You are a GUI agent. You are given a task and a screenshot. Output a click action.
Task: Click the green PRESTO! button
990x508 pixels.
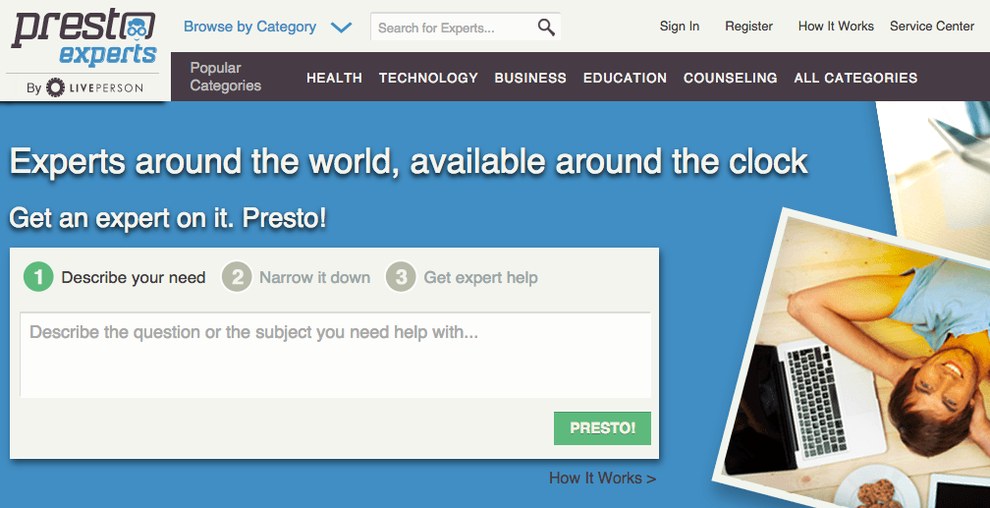pyautogui.click(x=602, y=428)
